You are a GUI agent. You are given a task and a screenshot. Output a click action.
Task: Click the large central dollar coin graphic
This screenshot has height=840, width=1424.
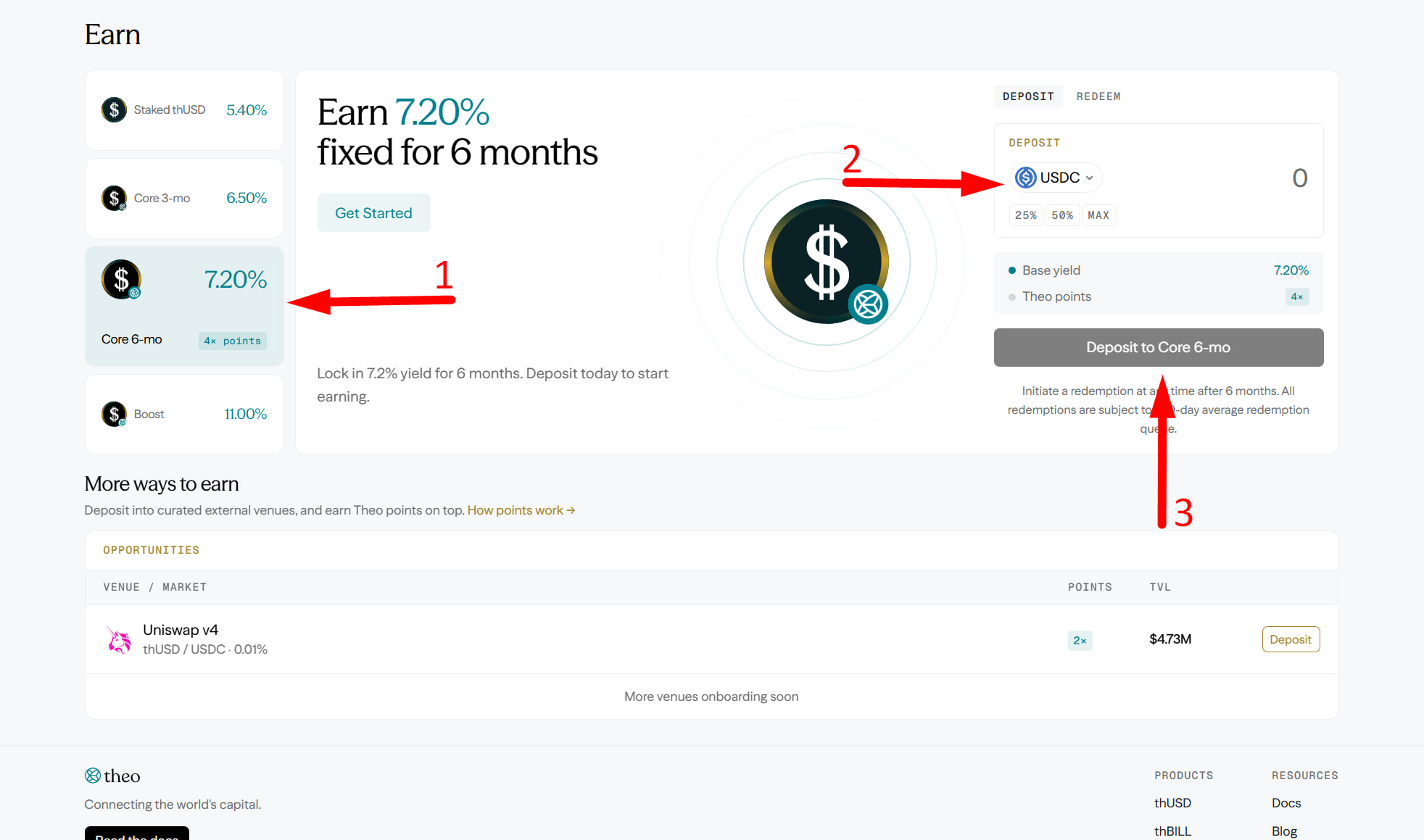827,262
